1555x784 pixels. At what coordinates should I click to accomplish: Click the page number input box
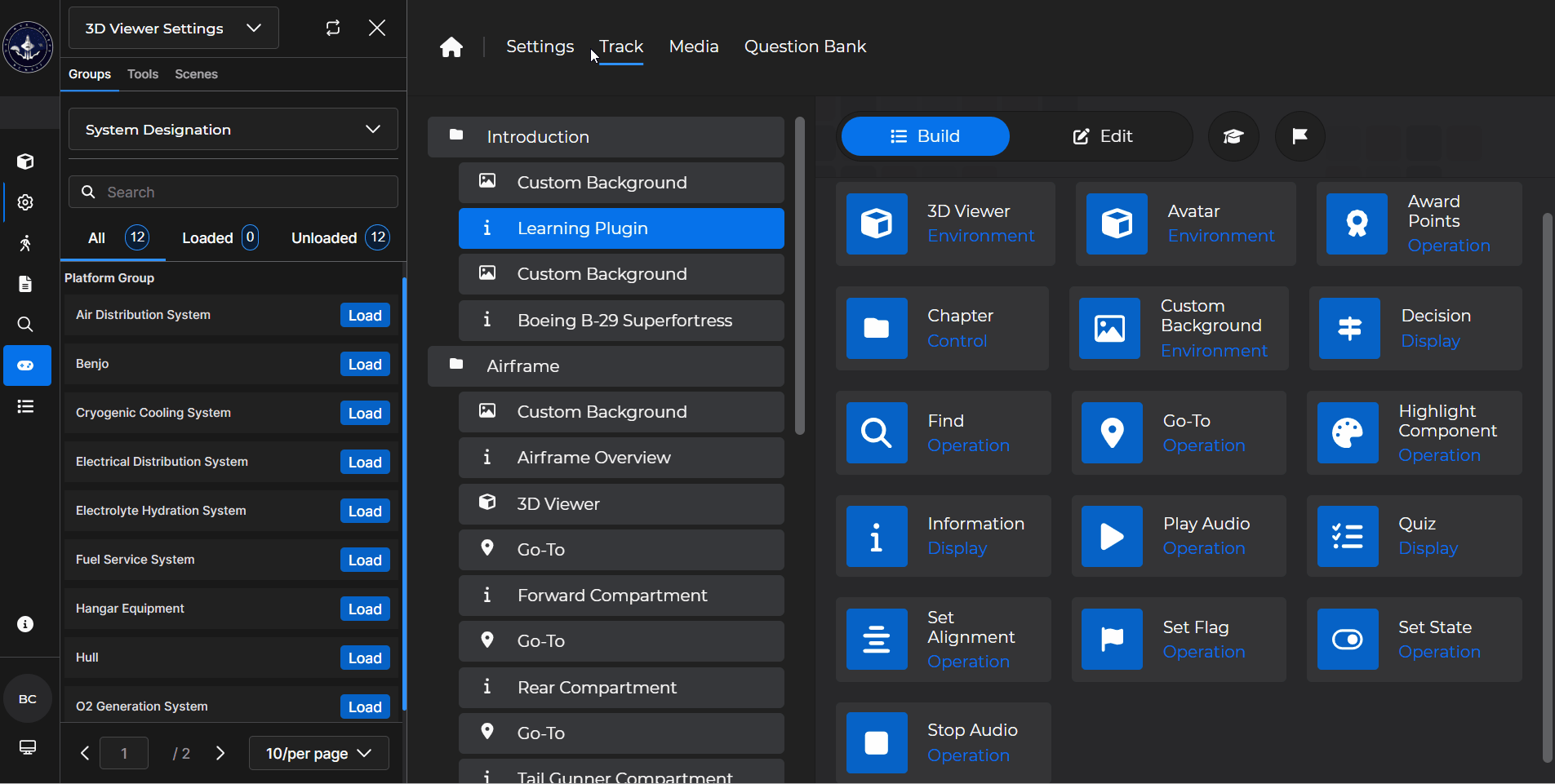pos(124,753)
